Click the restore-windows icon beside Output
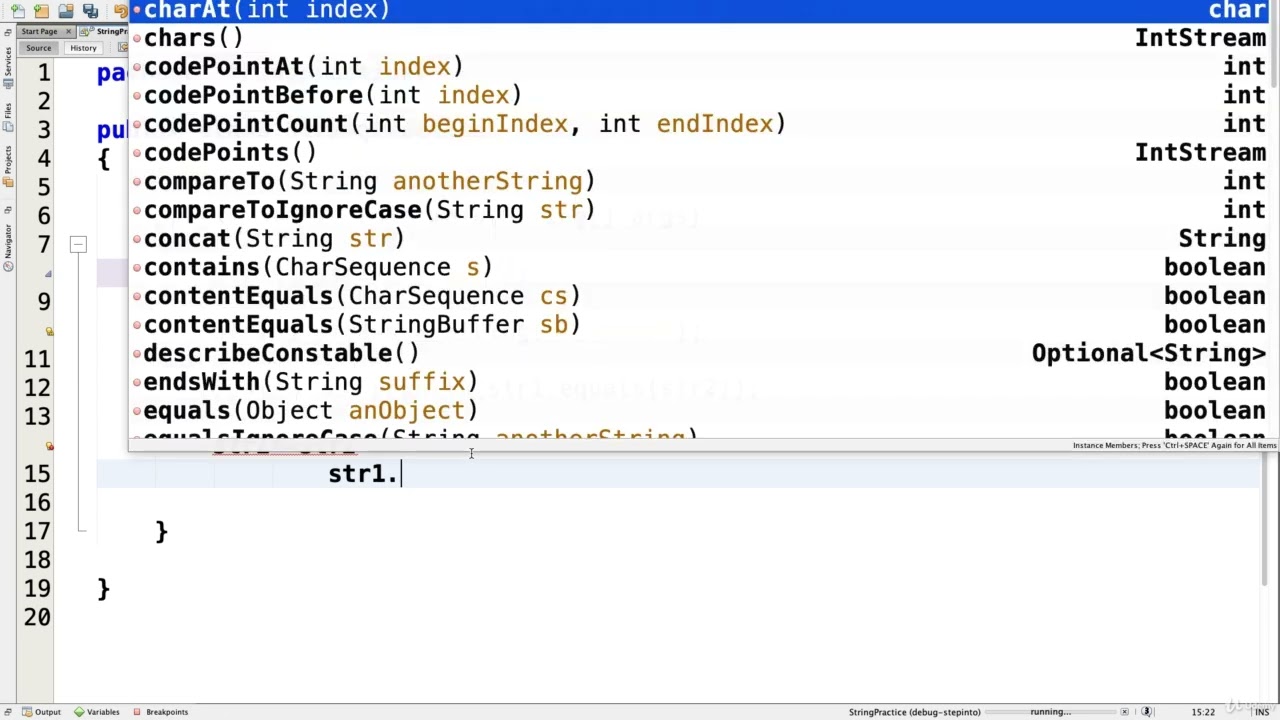Image resolution: width=1280 pixels, height=720 pixels. click(x=8, y=712)
